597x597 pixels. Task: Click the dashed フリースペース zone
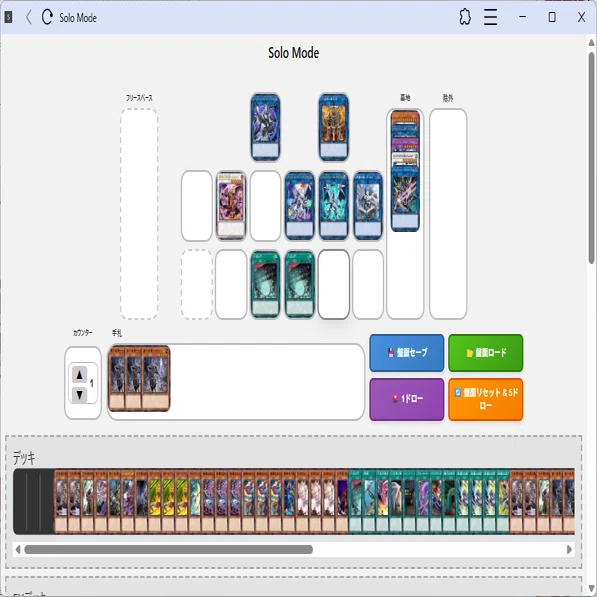click(x=139, y=214)
